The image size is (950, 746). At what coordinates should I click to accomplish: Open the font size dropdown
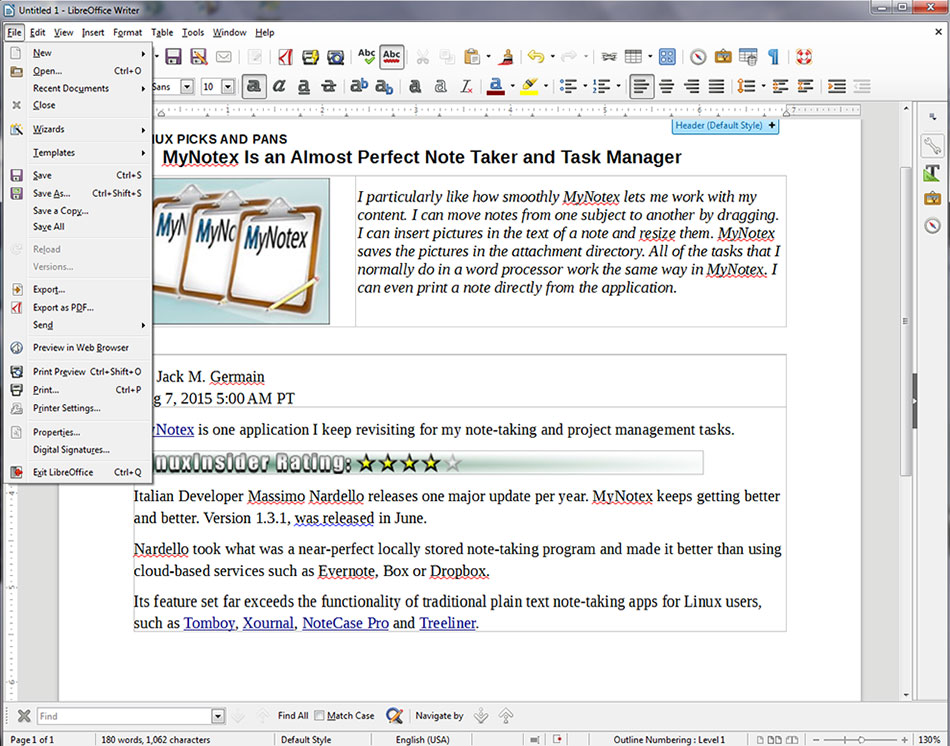coord(228,87)
